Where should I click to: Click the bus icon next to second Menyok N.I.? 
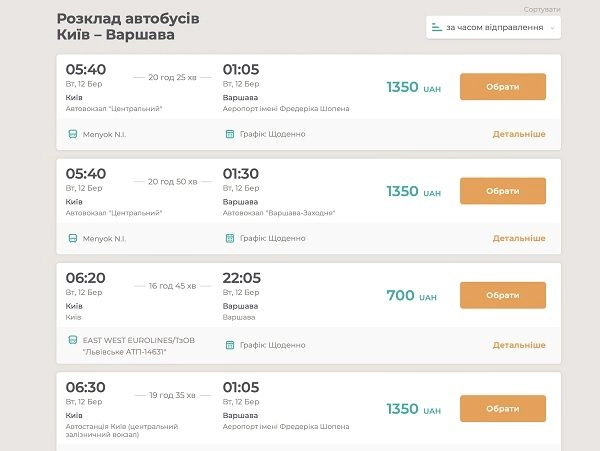coord(73,238)
